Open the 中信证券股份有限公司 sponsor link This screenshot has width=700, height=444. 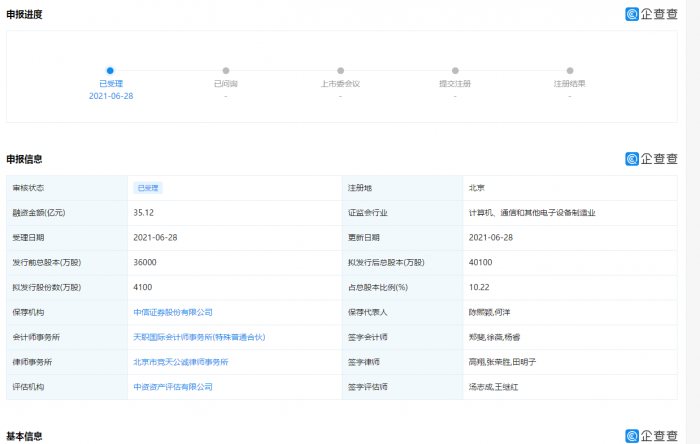[173, 312]
